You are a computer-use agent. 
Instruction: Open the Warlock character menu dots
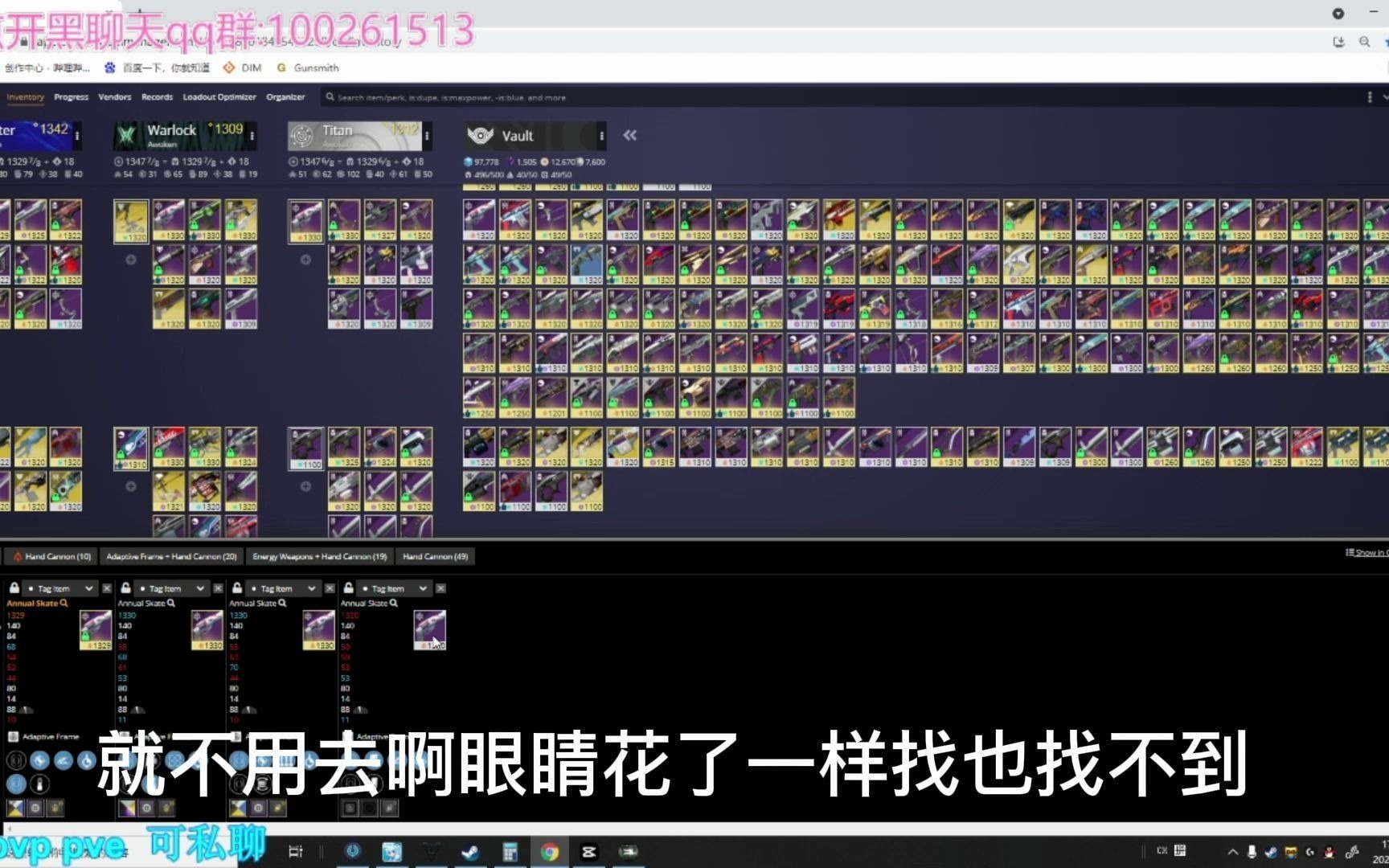(x=252, y=137)
